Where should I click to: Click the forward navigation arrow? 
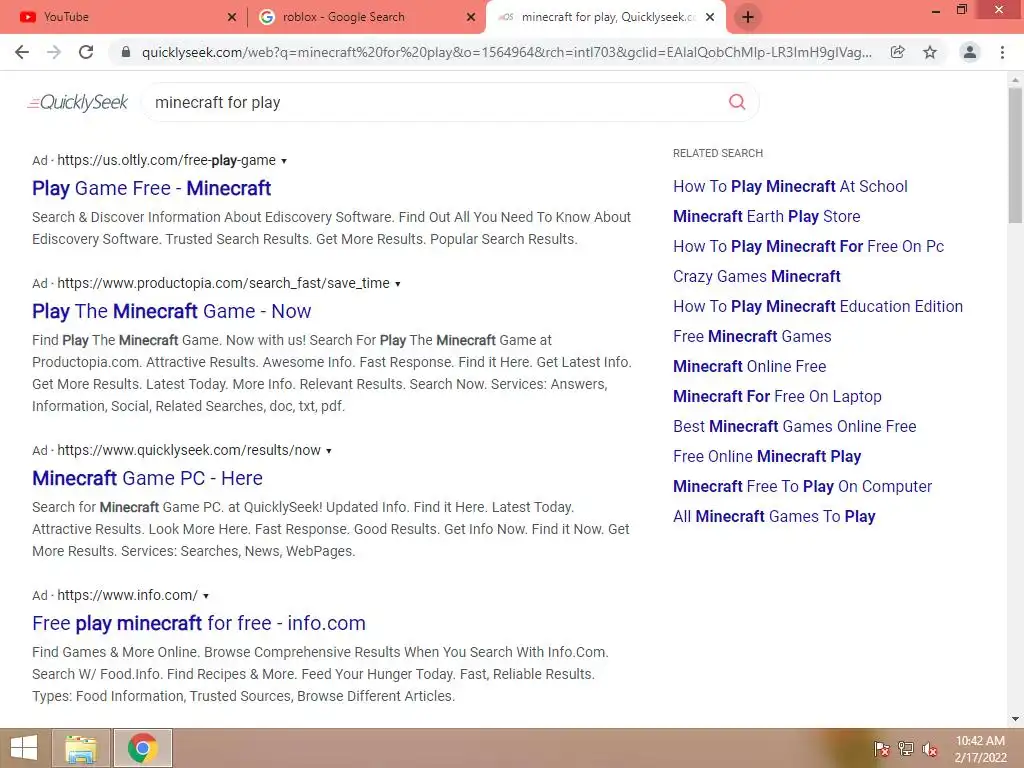pyautogui.click(x=54, y=52)
